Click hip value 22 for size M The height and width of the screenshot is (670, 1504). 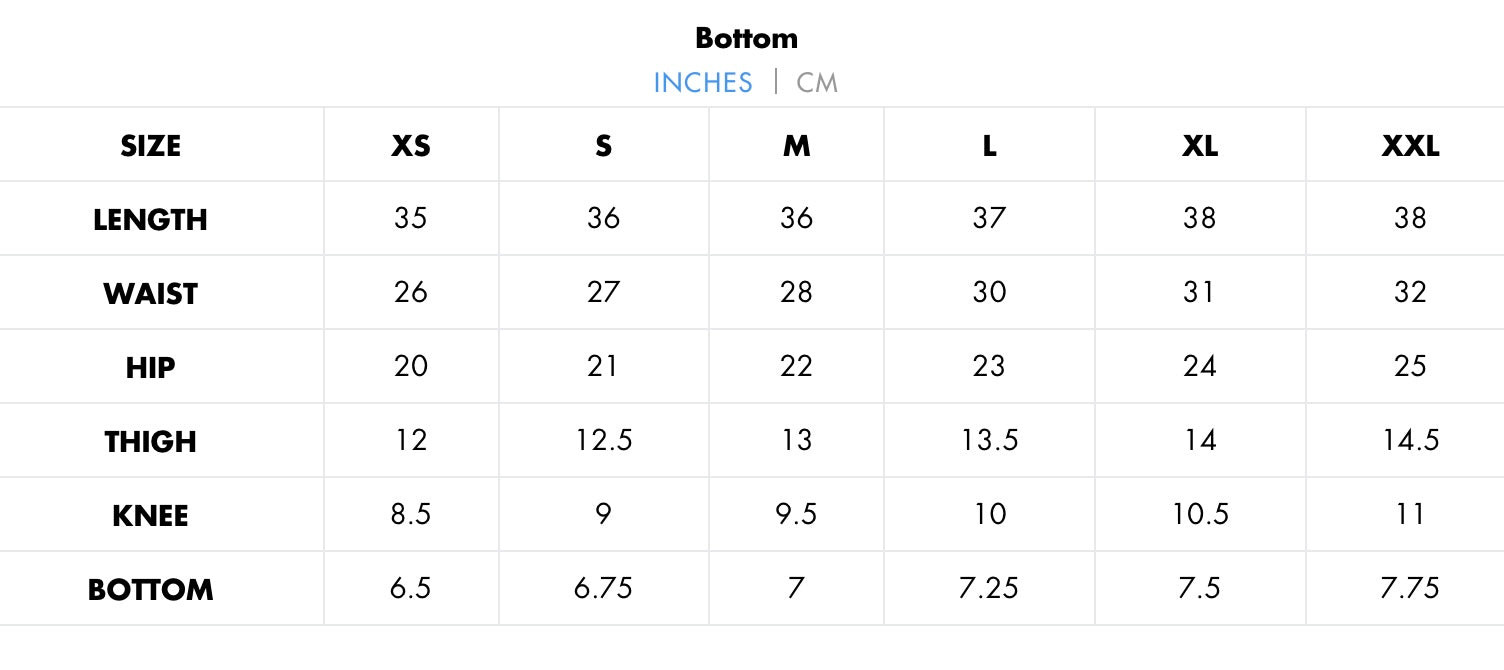(x=796, y=366)
